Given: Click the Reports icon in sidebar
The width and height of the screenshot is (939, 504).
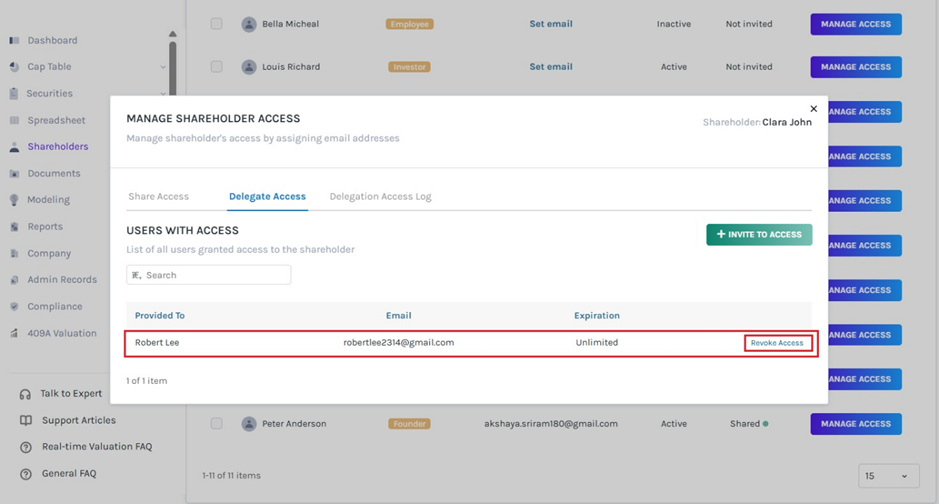Looking at the screenshot, I should (14, 227).
